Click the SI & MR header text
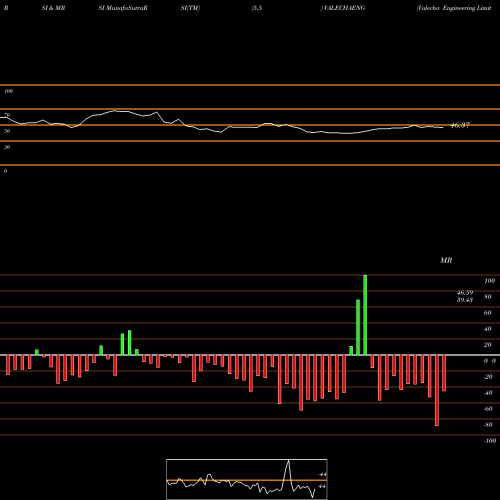Viewport: 500px width, 500px height. [53, 8]
